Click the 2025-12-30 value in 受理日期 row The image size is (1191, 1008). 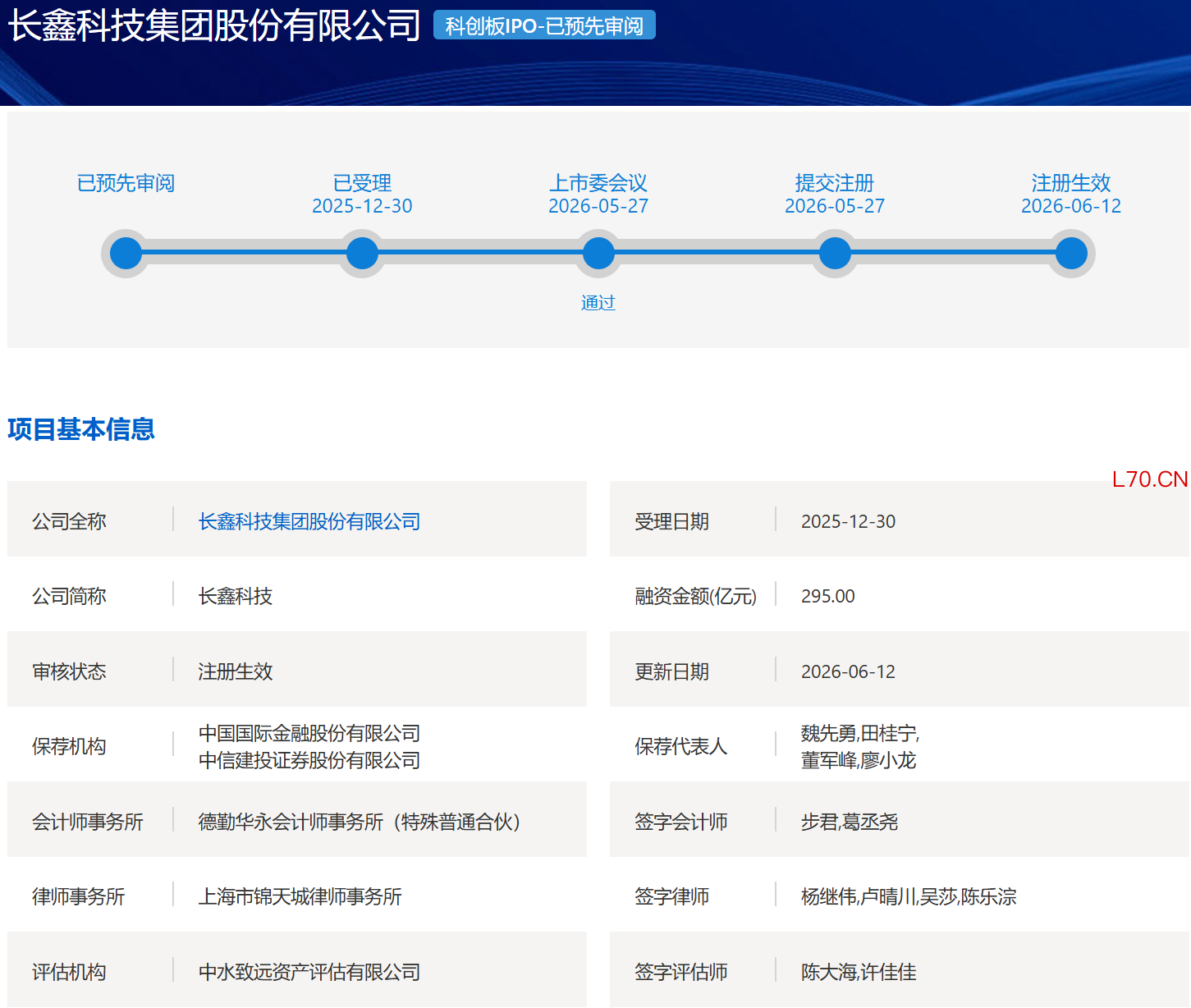click(849, 521)
